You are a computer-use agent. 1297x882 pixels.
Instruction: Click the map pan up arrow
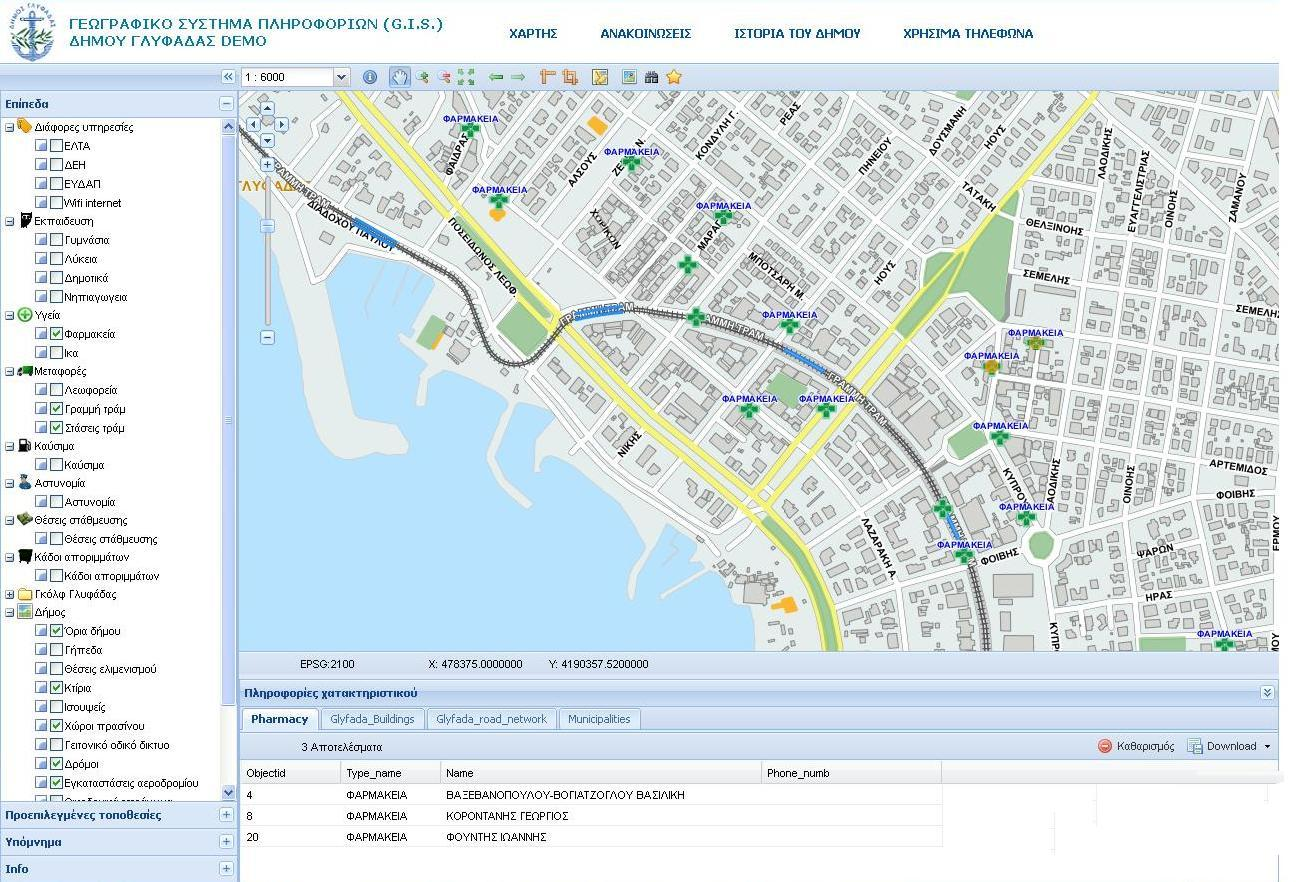(x=267, y=109)
